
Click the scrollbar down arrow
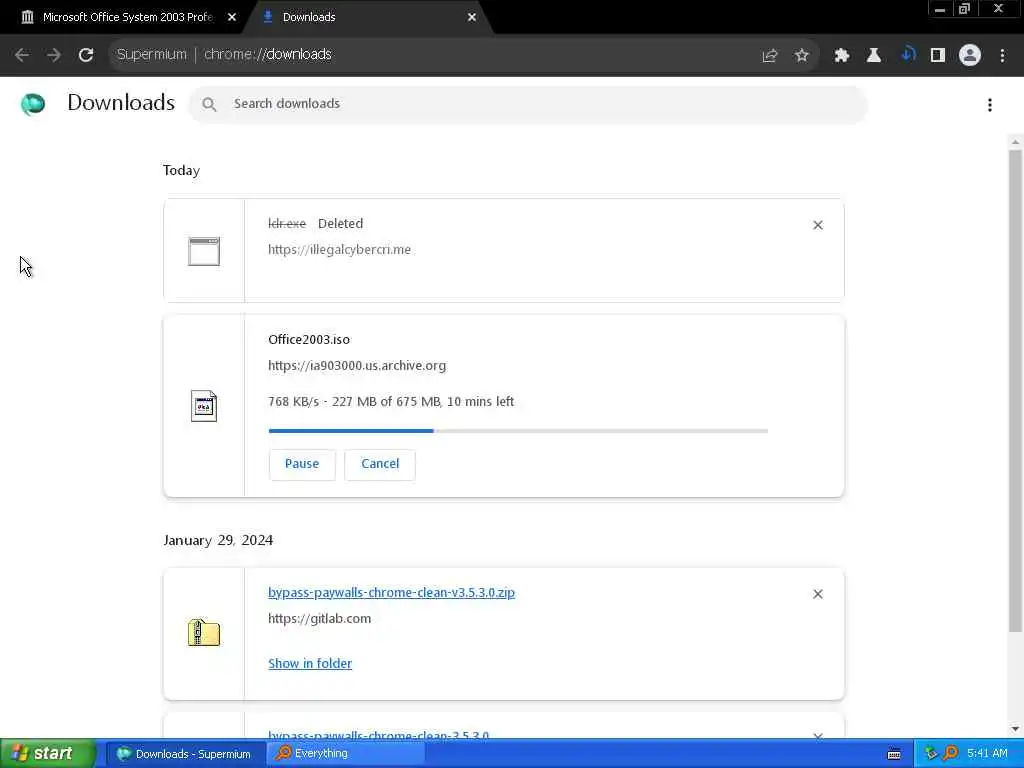pyautogui.click(x=1015, y=729)
